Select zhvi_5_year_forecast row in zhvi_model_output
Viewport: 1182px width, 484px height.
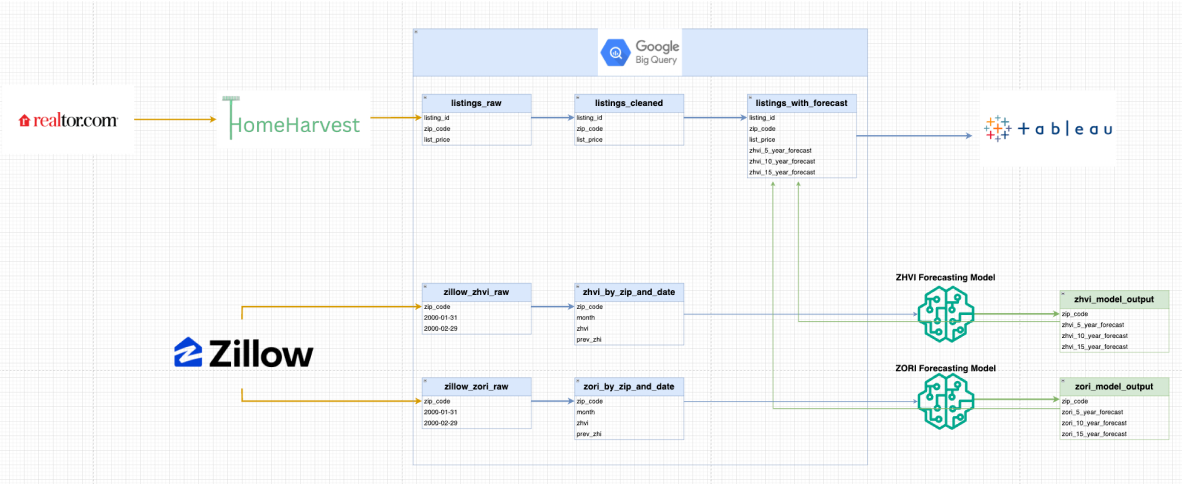(x=1114, y=324)
